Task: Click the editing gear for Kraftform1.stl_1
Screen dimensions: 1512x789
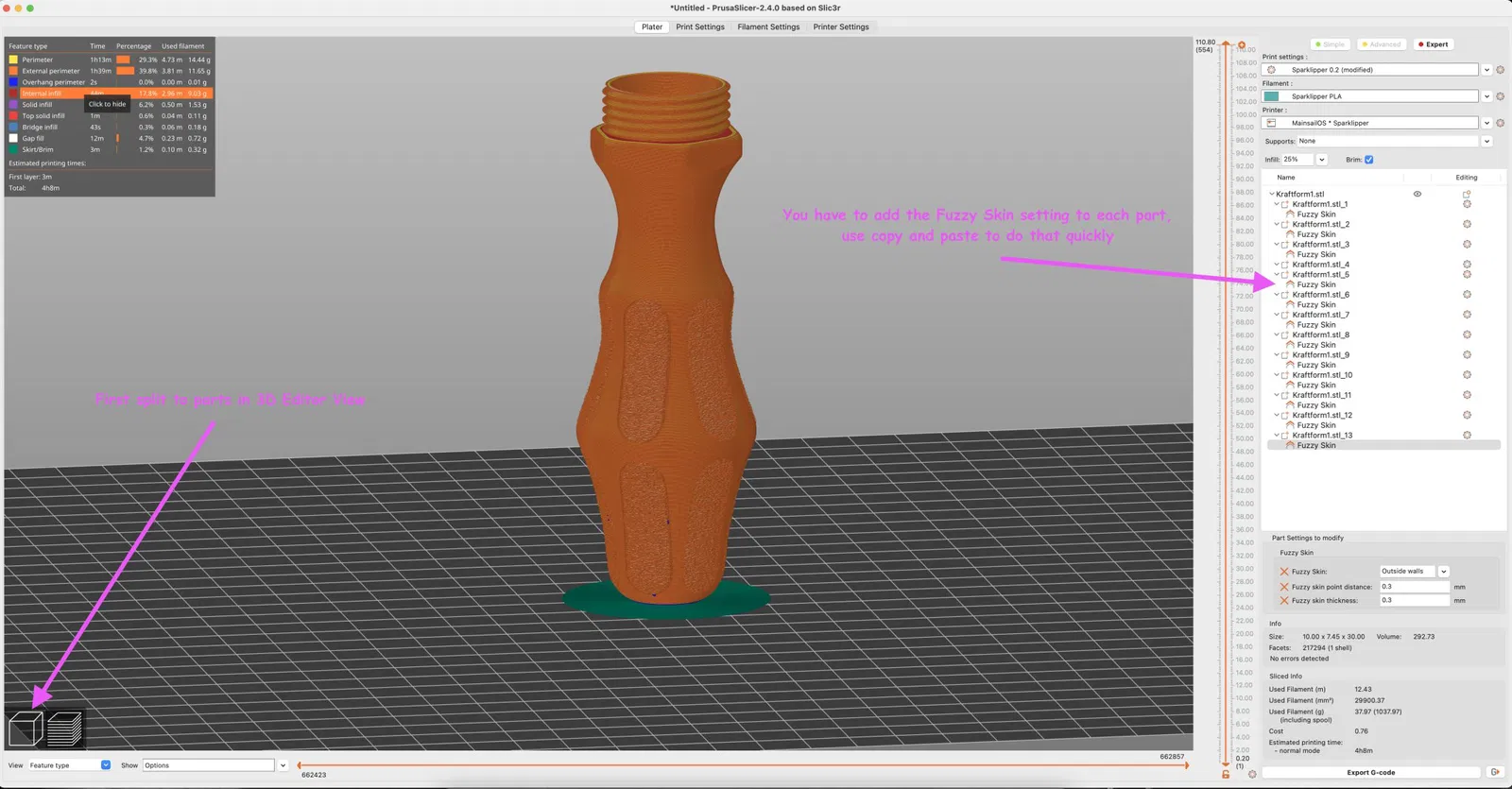Action: pos(1467,204)
